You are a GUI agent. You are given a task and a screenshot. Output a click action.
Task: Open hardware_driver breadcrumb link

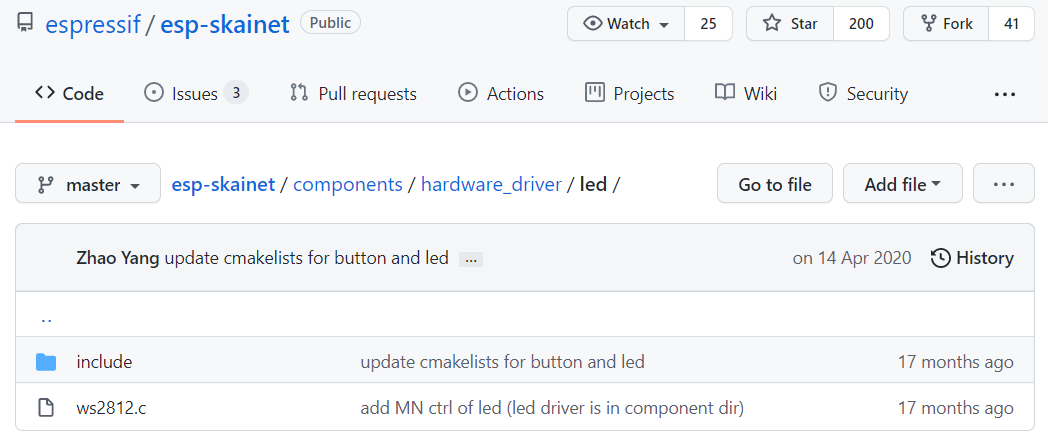coord(491,184)
